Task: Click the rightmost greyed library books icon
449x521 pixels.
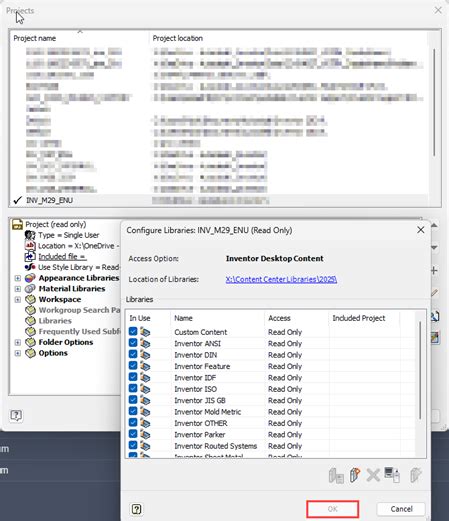Action: point(415,475)
